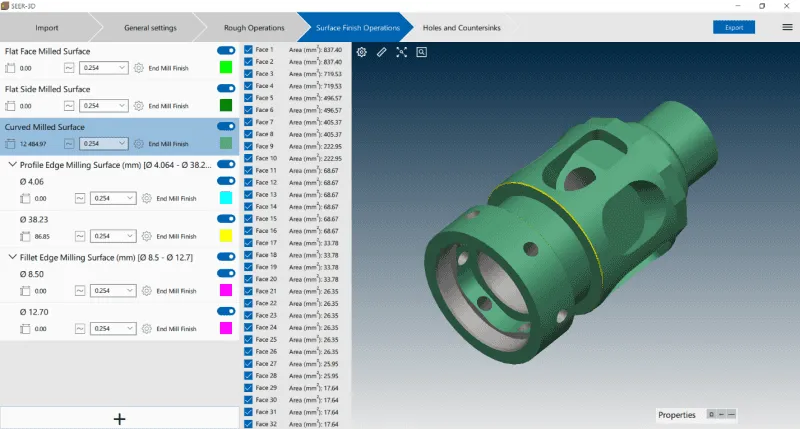Disable the Flat Face Milled Surface toggle

point(226,50)
